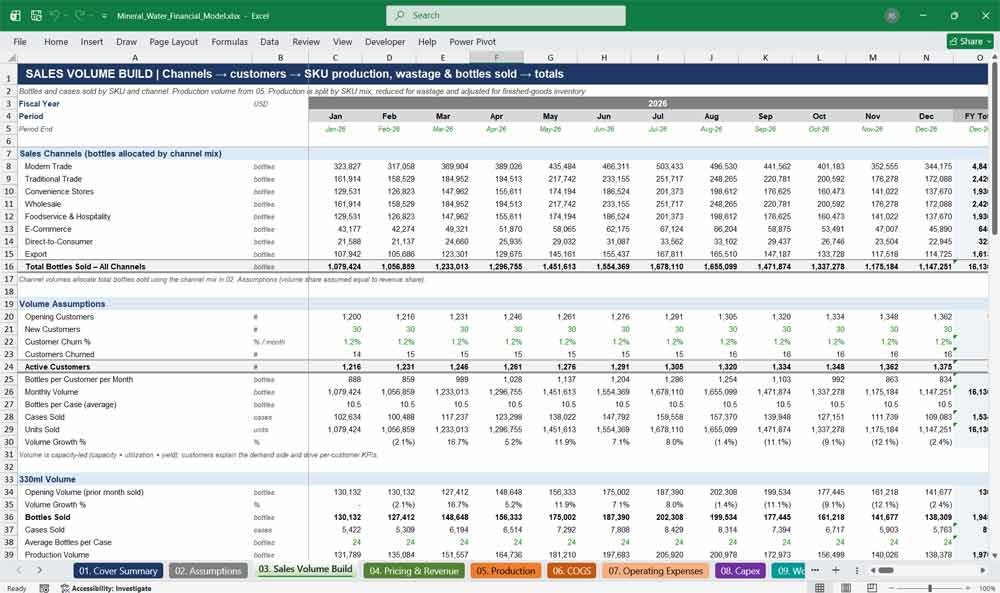Image resolution: width=1000 pixels, height=593 pixels.
Task: Switch to 07. Operating Expenses sheet
Action: [x=656, y=571]
